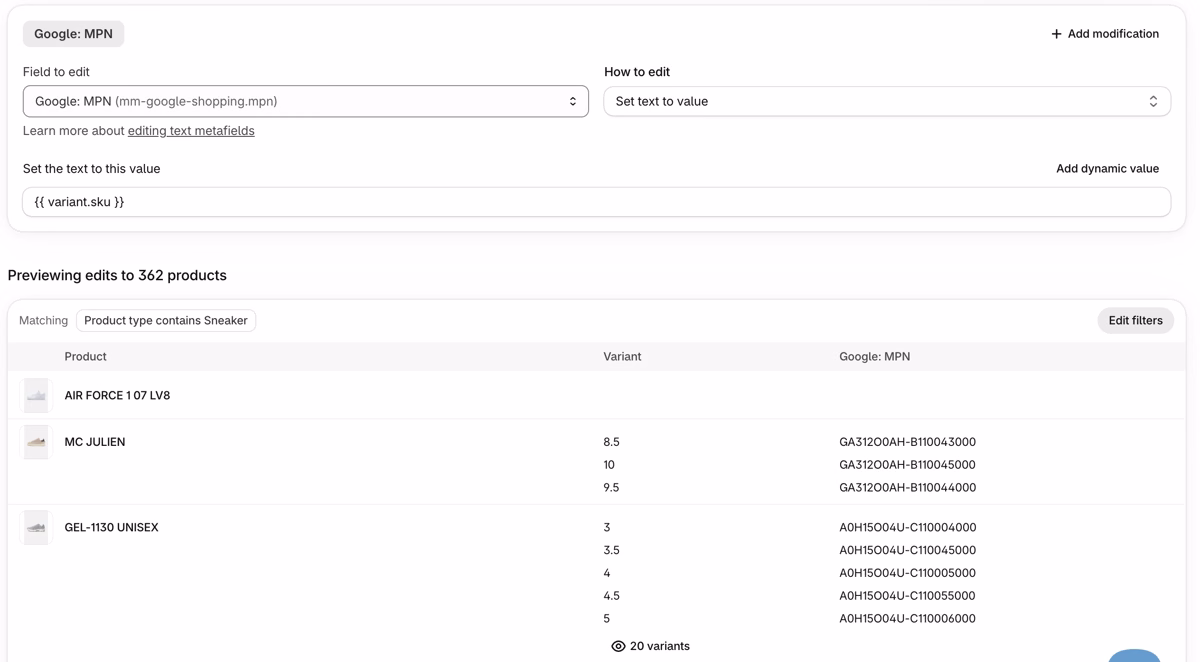Click GEL-1130 variant 3
The image size is (1200, 662).
click(x=607, y=528)
